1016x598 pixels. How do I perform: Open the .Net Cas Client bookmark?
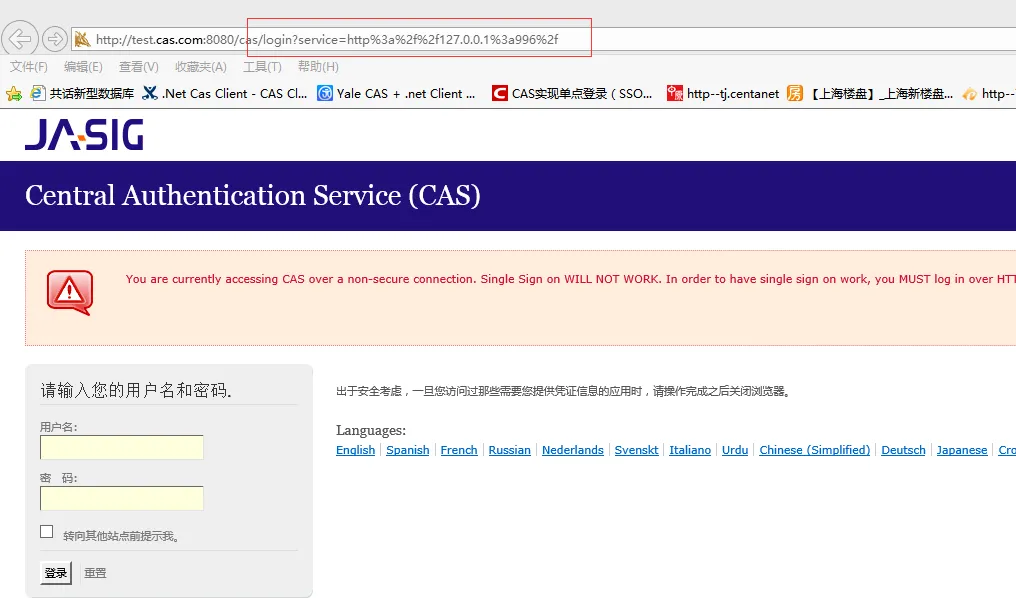pos(225,93)
